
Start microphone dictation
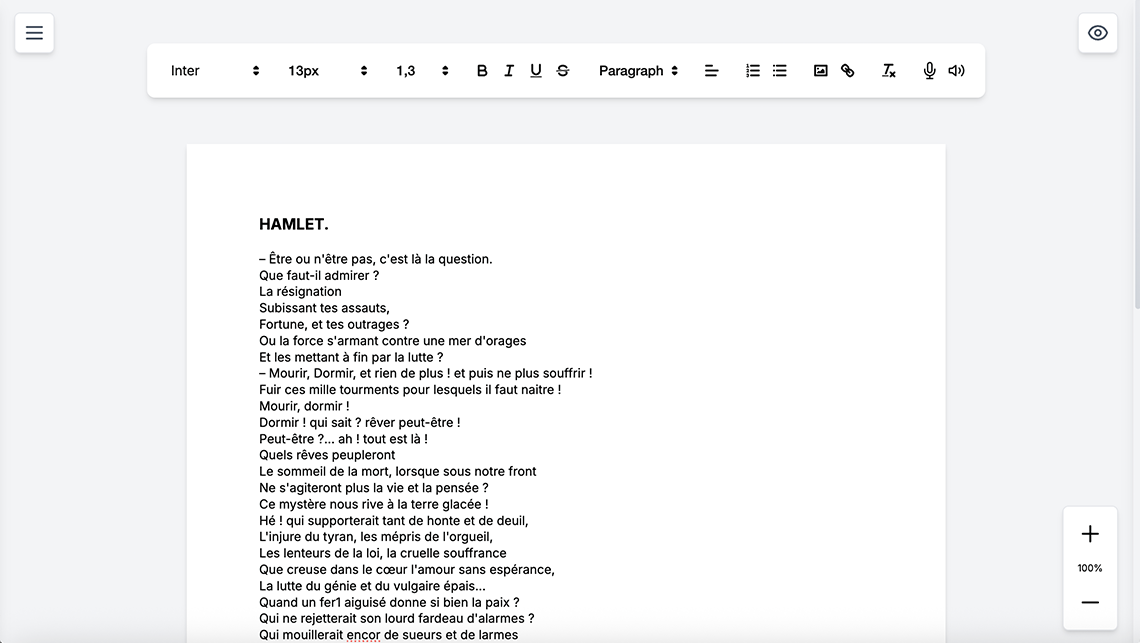tap(930, 71)
